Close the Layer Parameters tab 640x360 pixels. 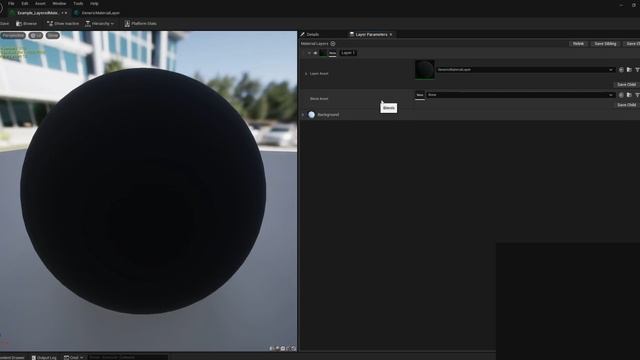click(391, 35)
